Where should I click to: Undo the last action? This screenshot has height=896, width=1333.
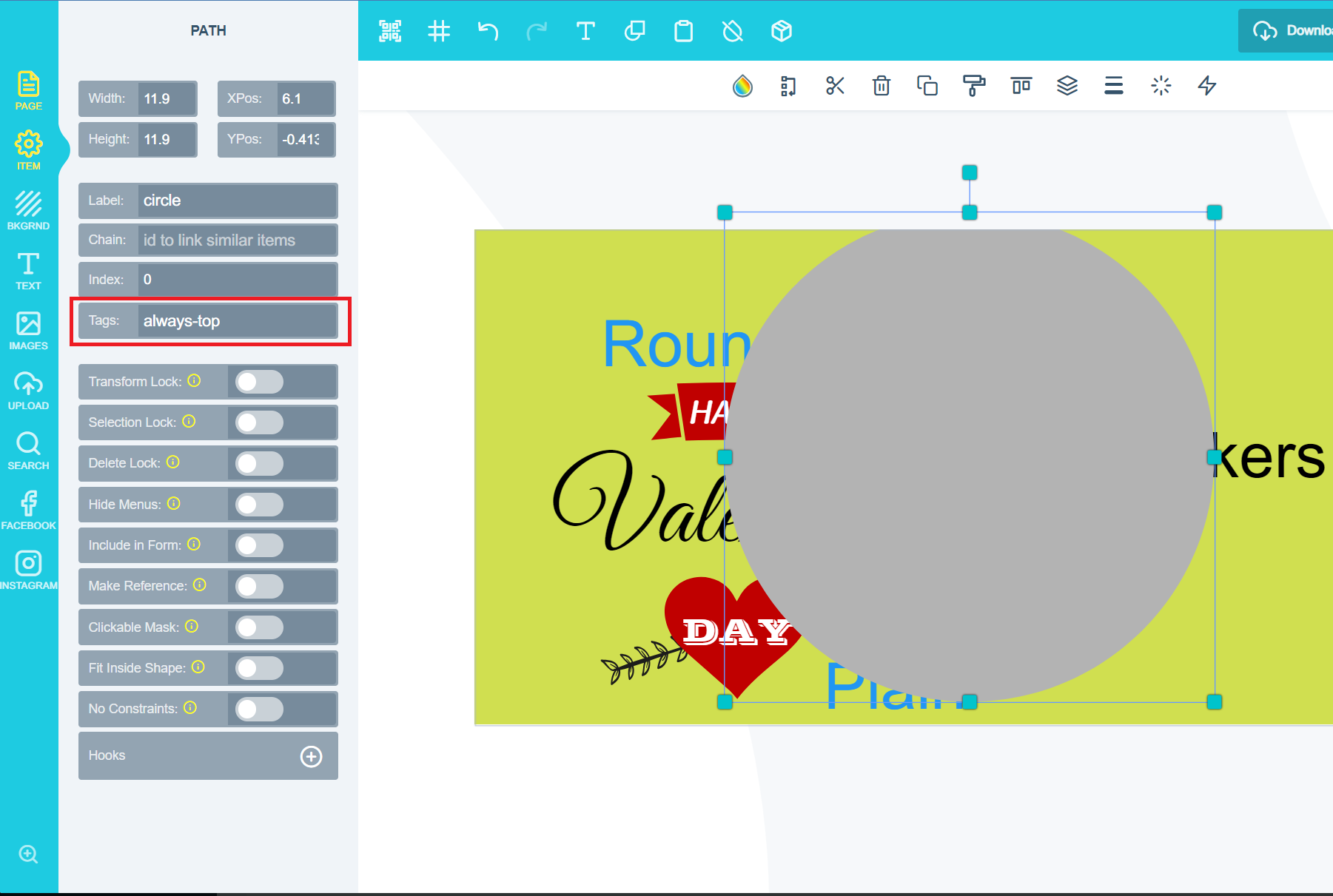(488, 31)
